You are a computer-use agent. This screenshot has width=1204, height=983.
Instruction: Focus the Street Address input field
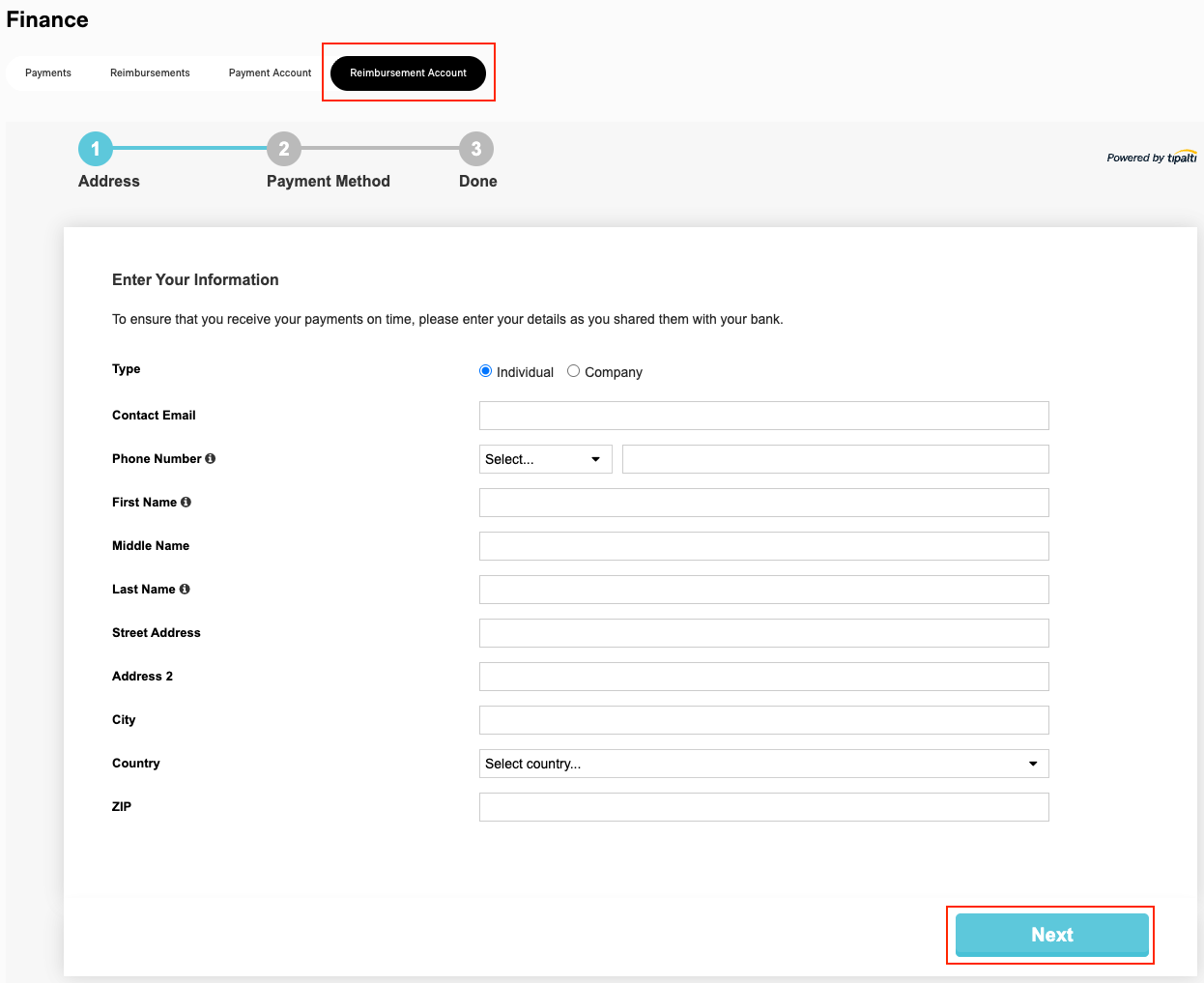point(763,633)
